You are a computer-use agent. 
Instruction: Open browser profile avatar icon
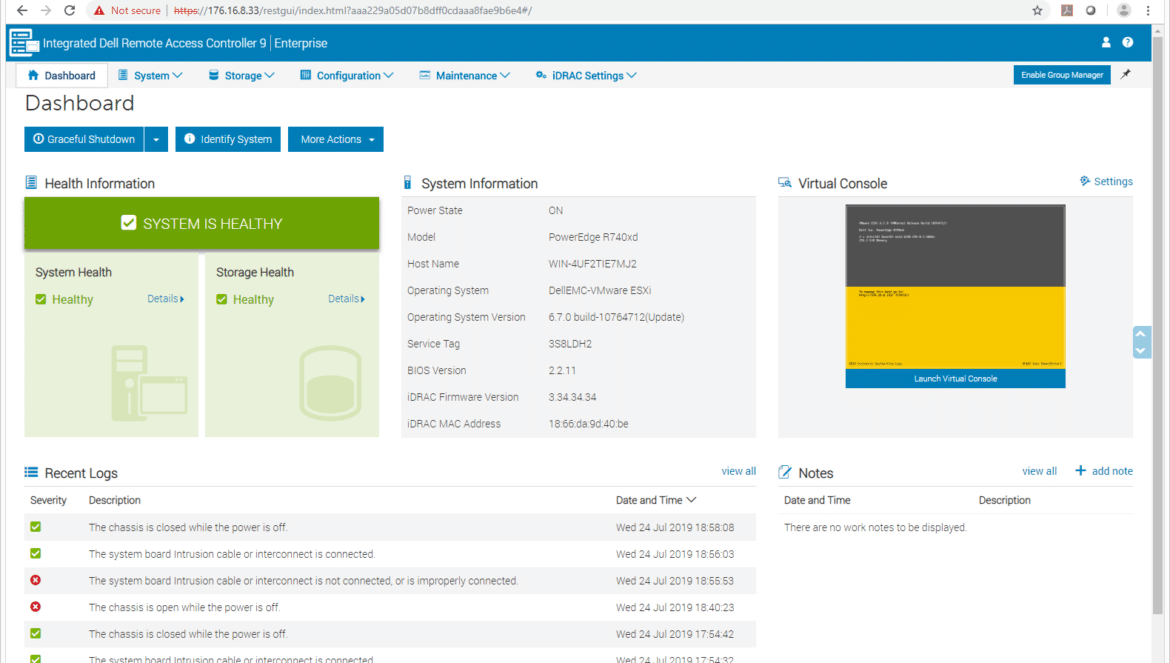pyautogui.click(x=1123, y=10)
